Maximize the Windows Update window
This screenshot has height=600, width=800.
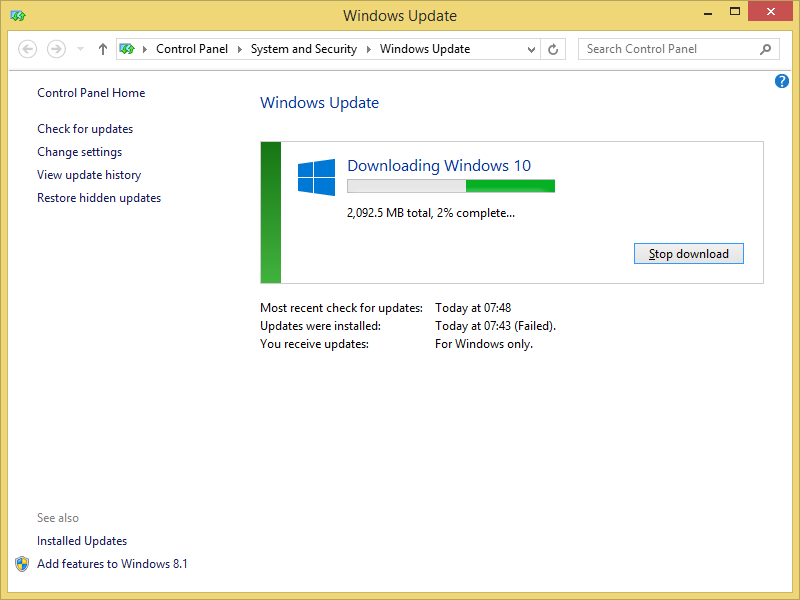(735, 11)
